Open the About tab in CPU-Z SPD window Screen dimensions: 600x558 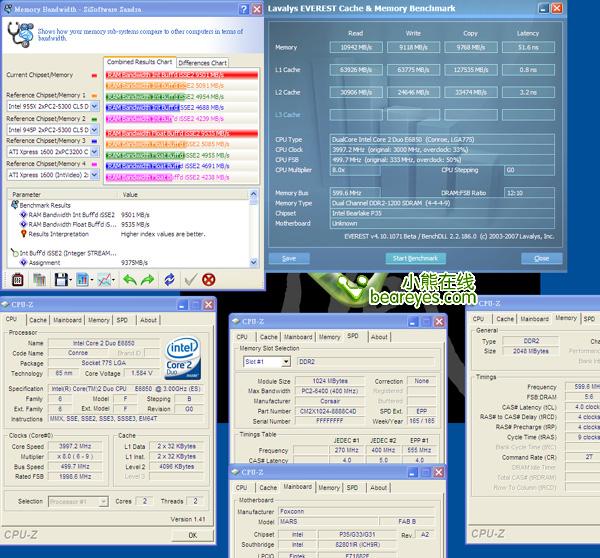[379, 337]
